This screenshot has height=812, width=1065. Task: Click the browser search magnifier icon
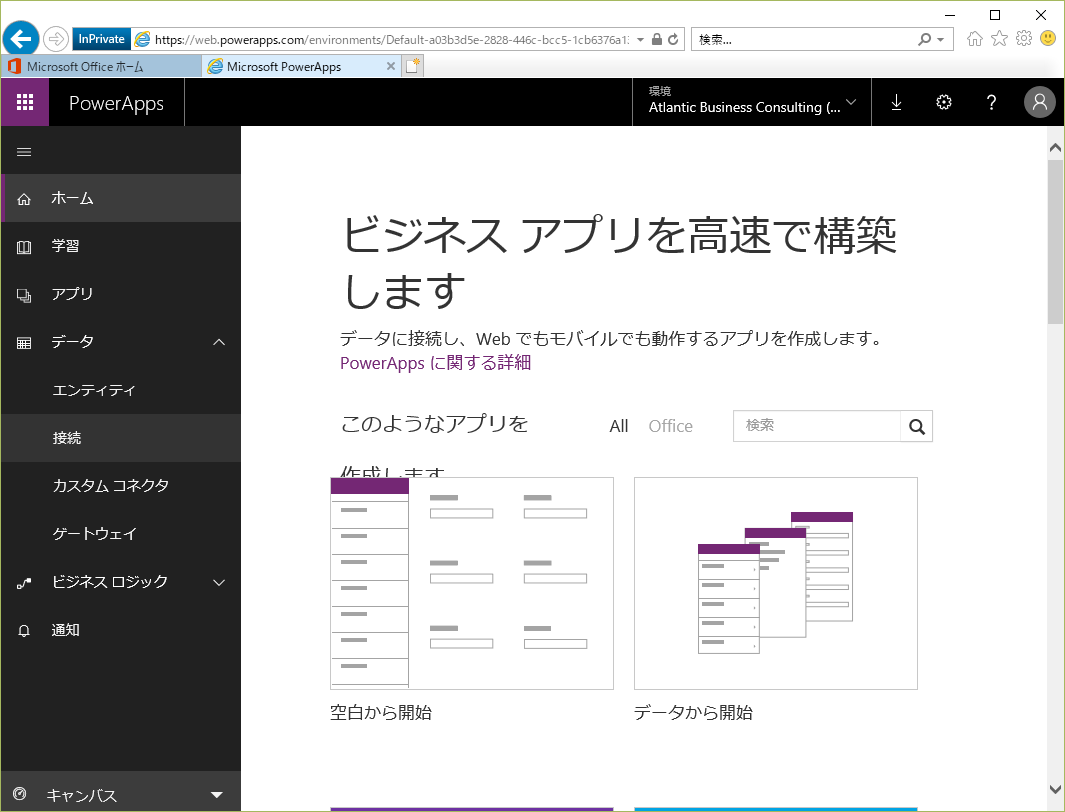(x=924, y=39)
